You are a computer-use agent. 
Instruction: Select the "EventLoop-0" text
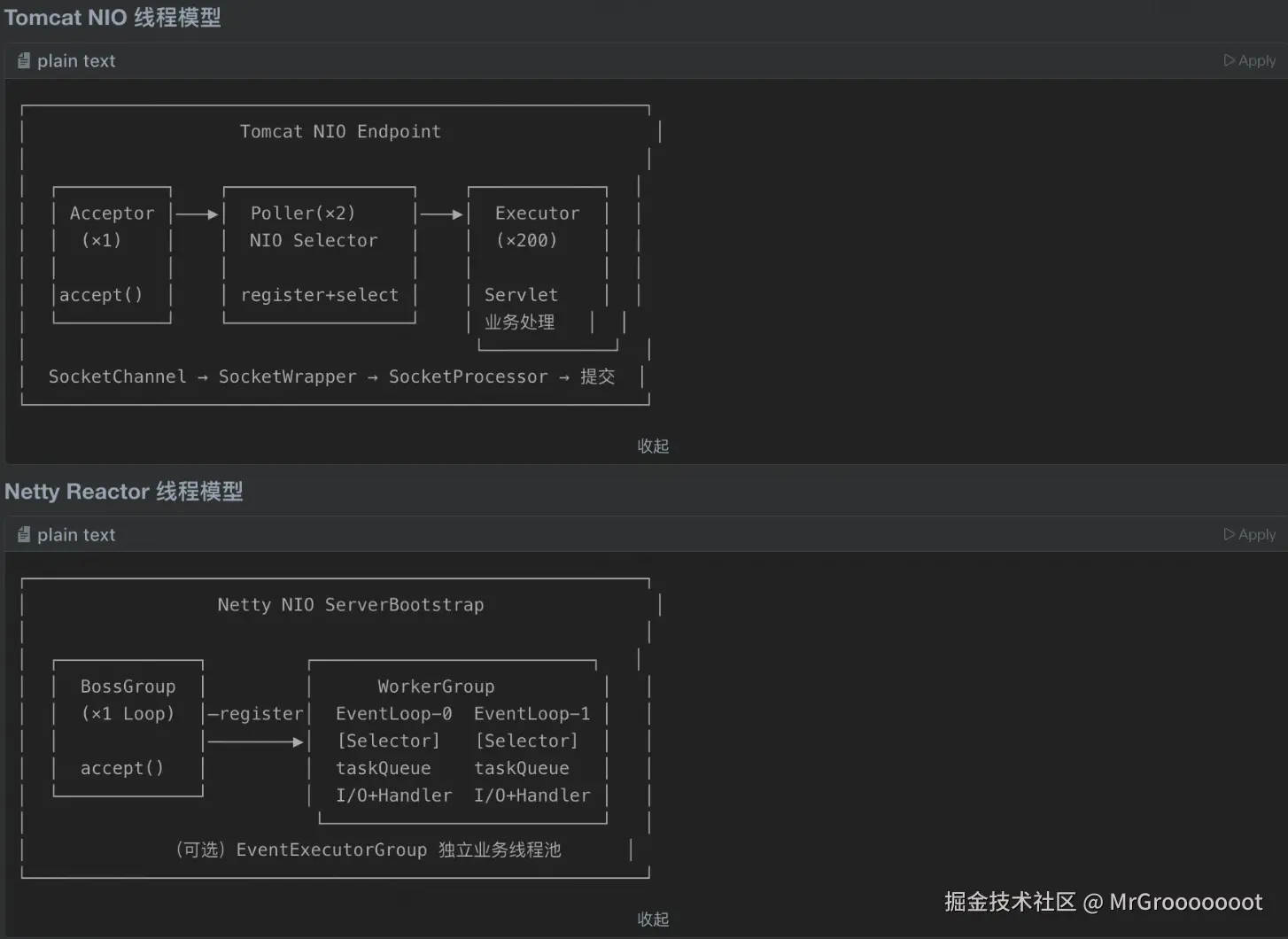394,714
